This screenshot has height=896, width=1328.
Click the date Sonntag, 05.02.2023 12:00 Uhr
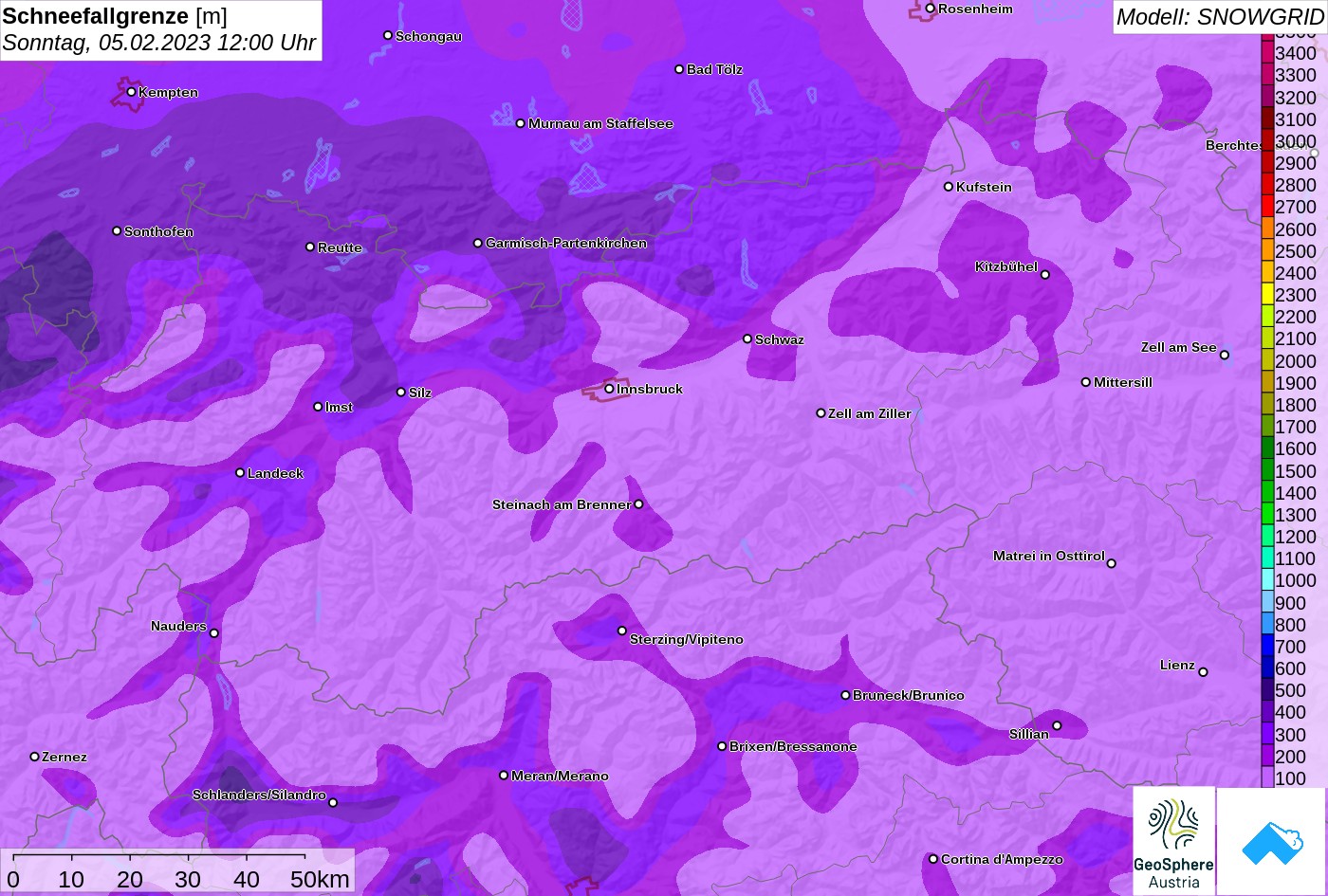[159, 43]
